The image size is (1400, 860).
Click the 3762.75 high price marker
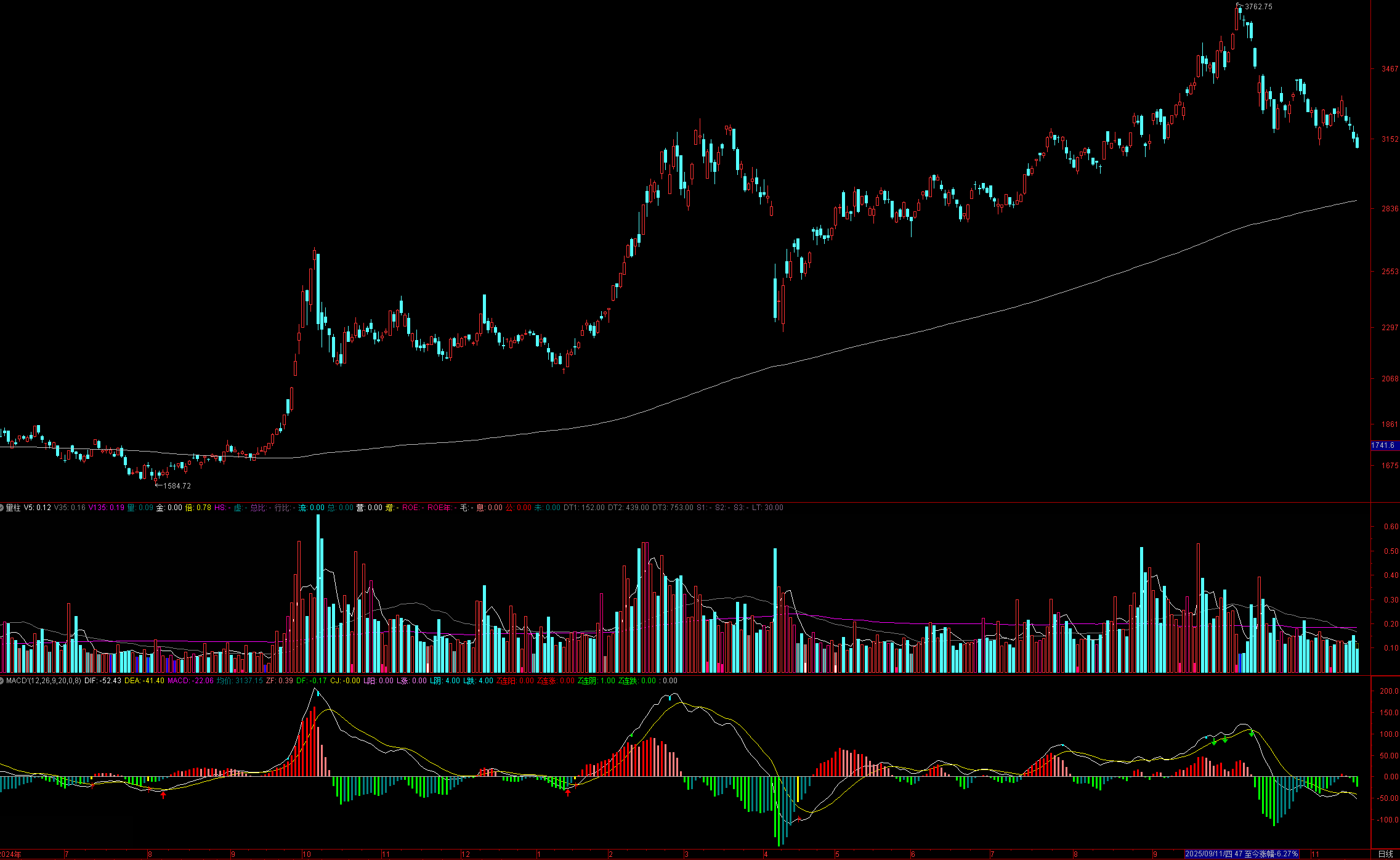[1258, 7]
